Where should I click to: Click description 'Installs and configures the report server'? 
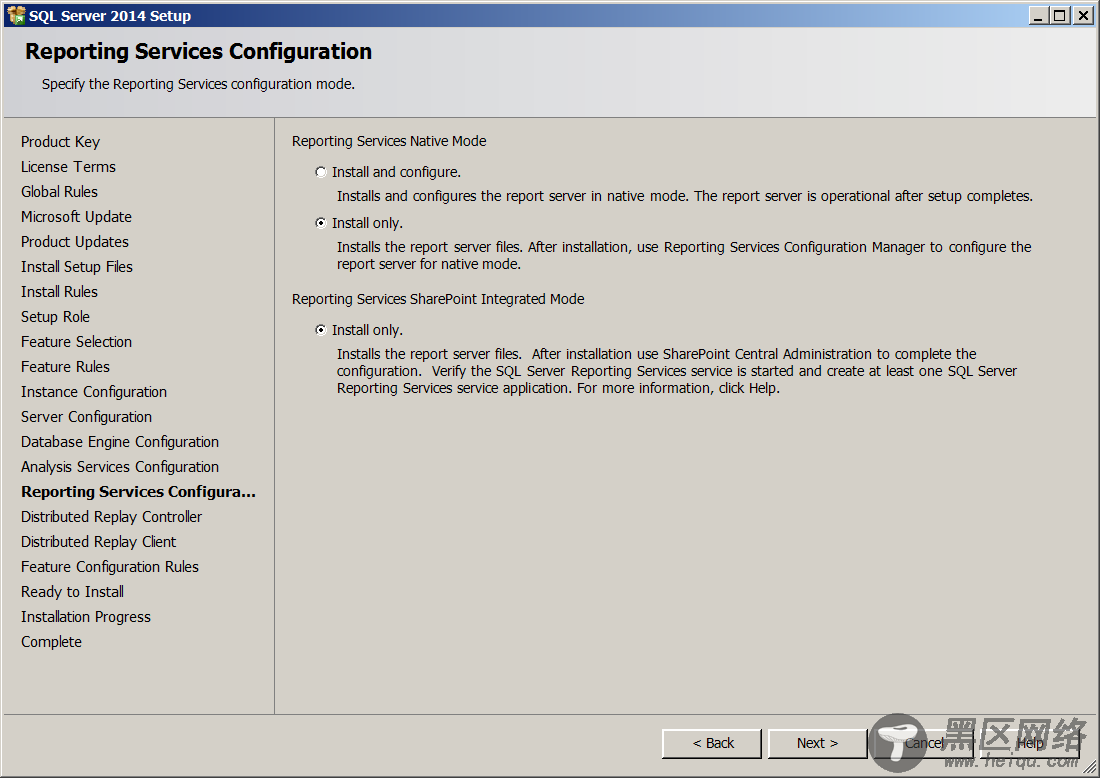tap(685, 196)
